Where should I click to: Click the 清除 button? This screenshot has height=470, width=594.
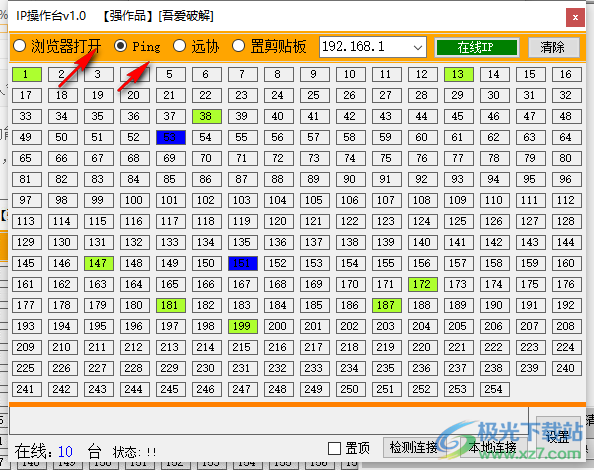pos(553,47)
